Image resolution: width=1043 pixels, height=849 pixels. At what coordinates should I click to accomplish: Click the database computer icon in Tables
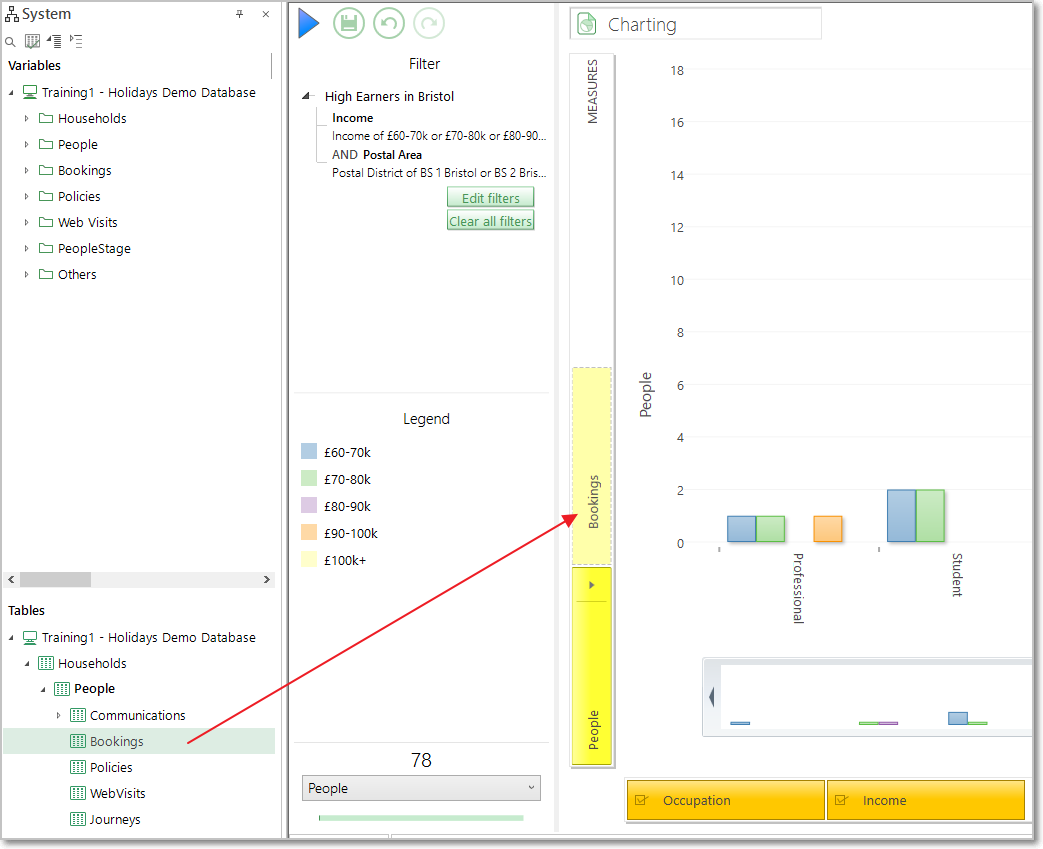pos(30,637)
